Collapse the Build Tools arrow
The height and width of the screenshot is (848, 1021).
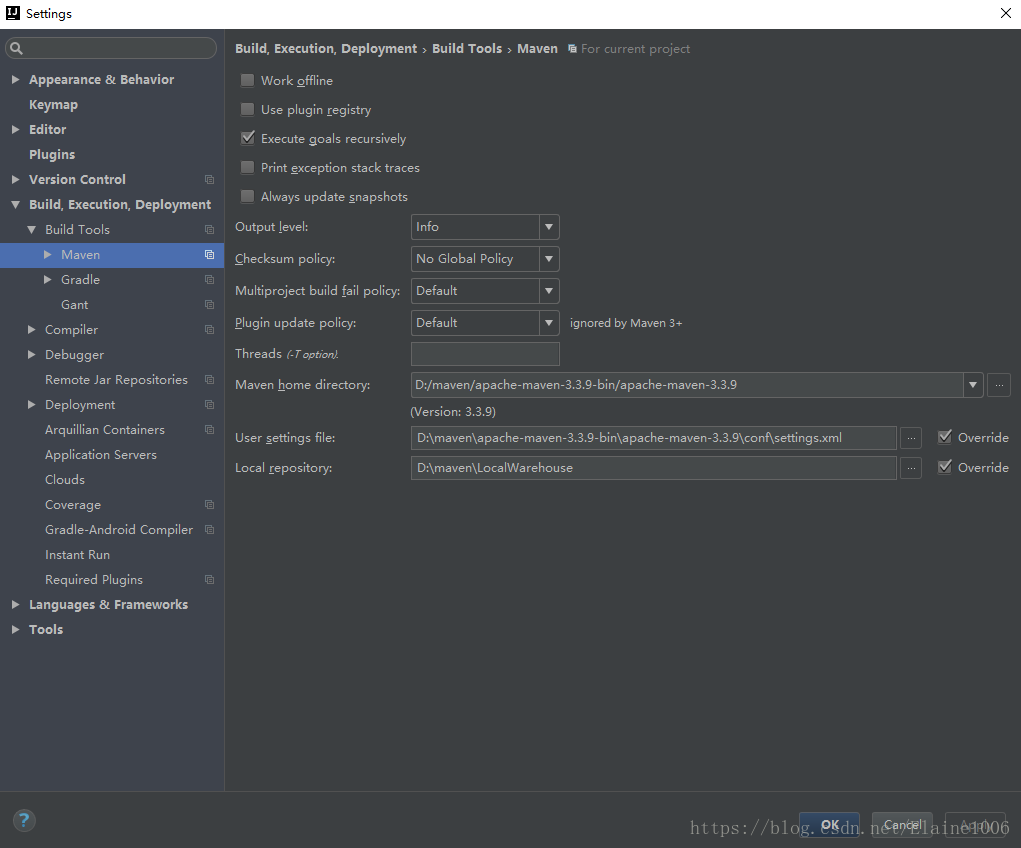coord(31,229)
